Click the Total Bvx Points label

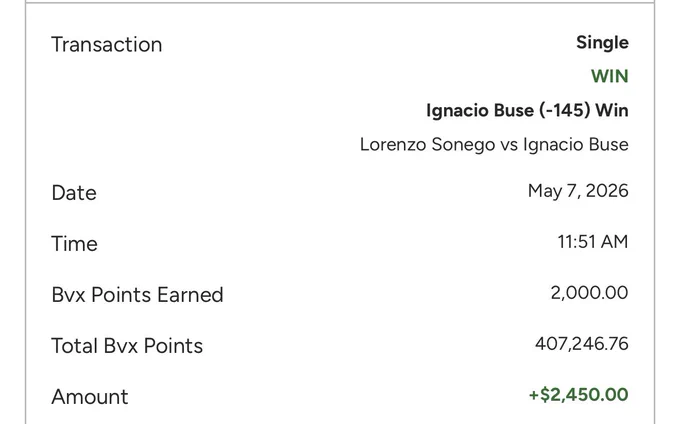click(127, 346)
